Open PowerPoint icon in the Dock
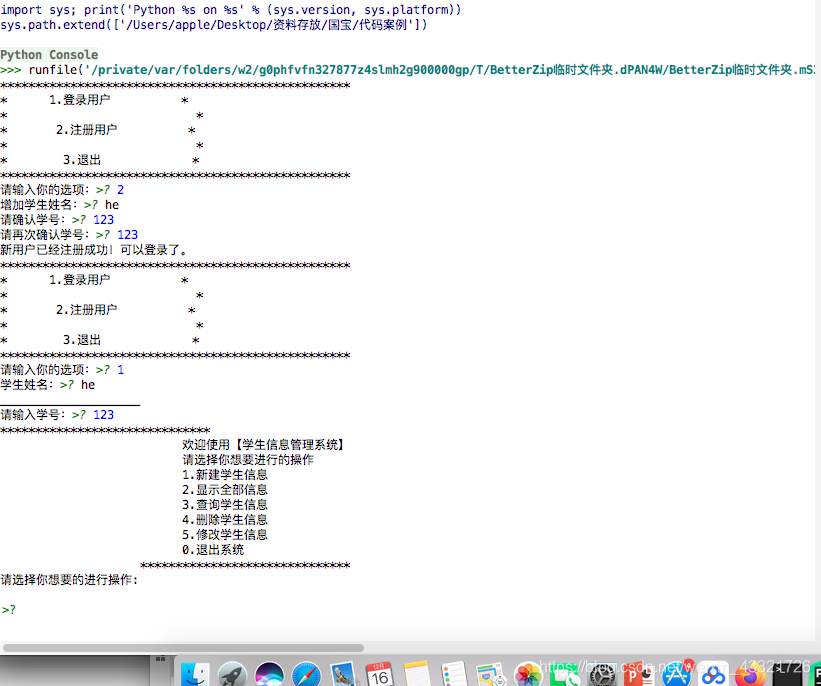The image size is (821, 686). pos(639,674)
